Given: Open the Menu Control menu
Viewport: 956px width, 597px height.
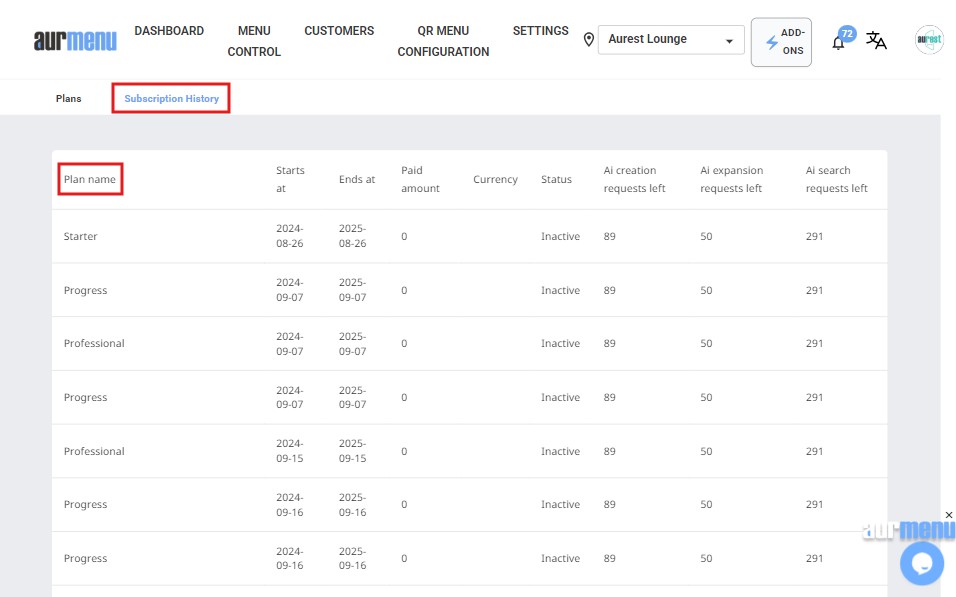Looking at the screenshot, I should [x=254, y=41].
